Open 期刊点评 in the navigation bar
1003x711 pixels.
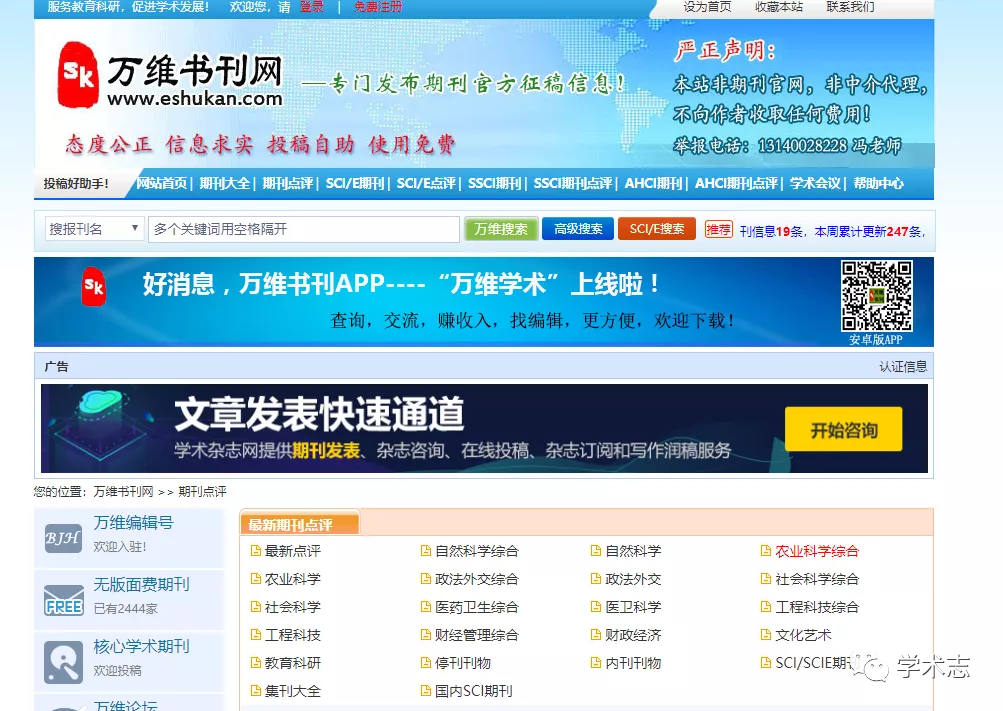coord(288,184)
